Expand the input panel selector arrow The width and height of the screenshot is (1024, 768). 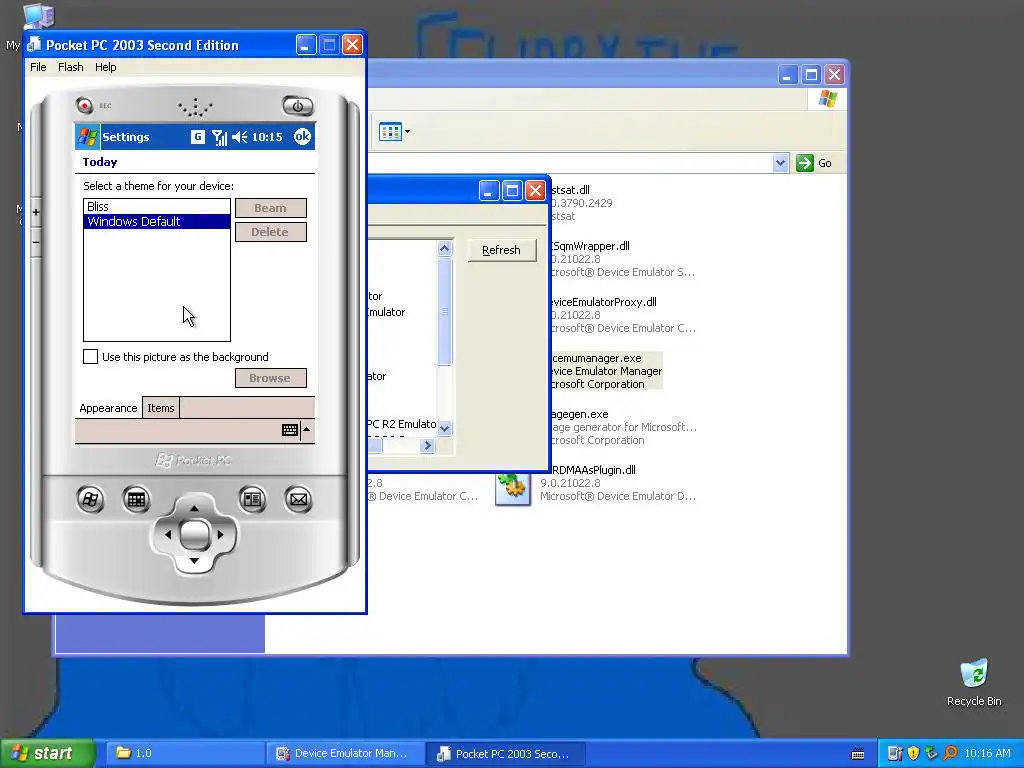coord(306,429)
